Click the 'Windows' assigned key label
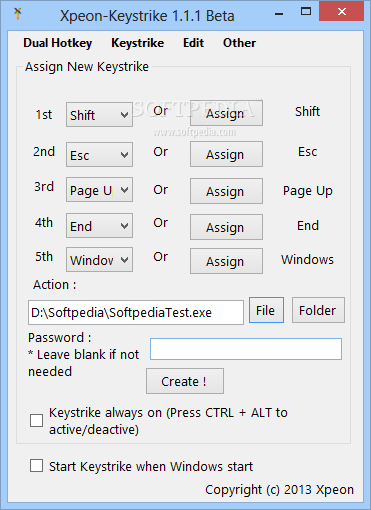 tap(307, 260)
